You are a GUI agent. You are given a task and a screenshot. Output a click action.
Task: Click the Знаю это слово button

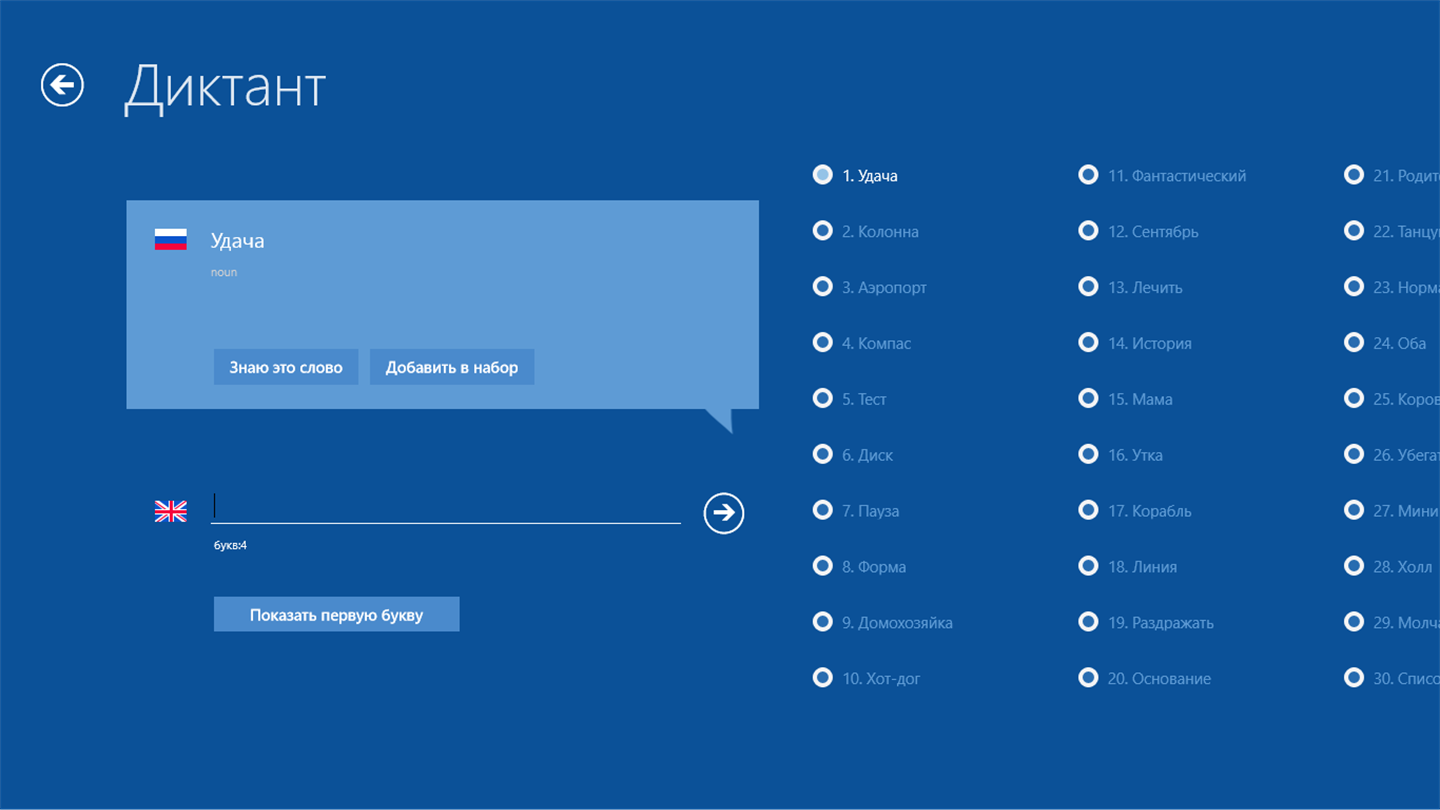point(286,367)
